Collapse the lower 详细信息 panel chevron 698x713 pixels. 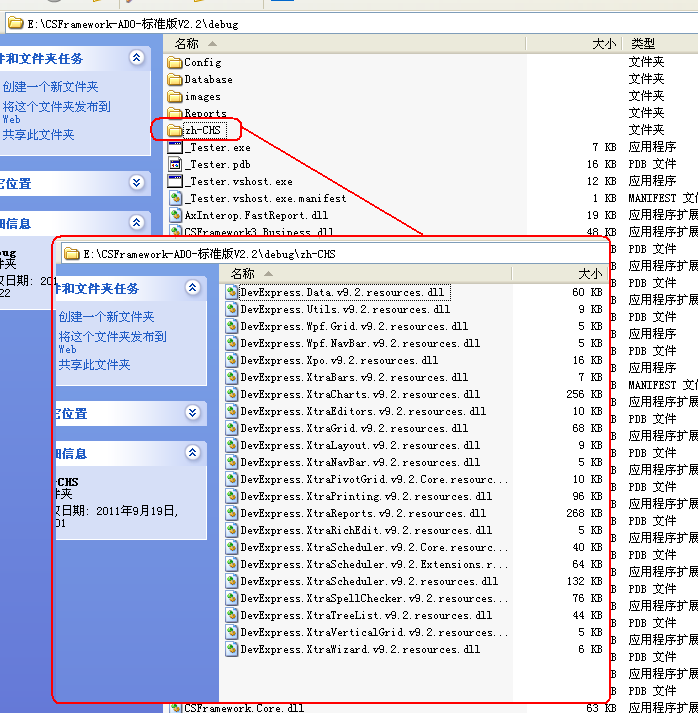[193, 453]
